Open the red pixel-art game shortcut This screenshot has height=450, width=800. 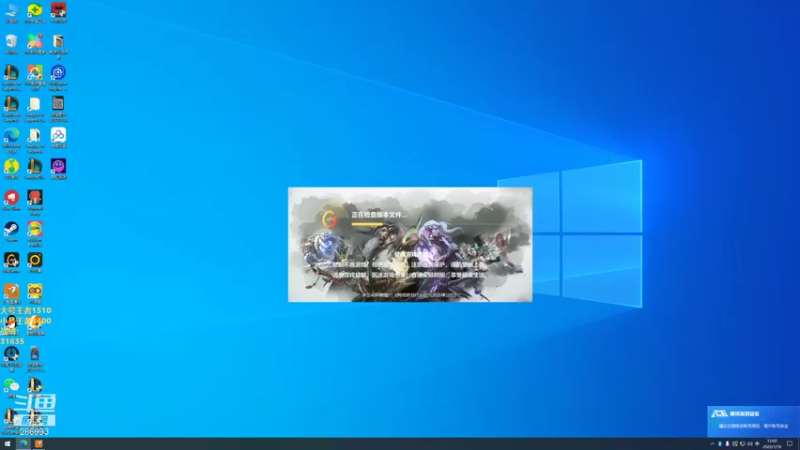coord(58,12)
